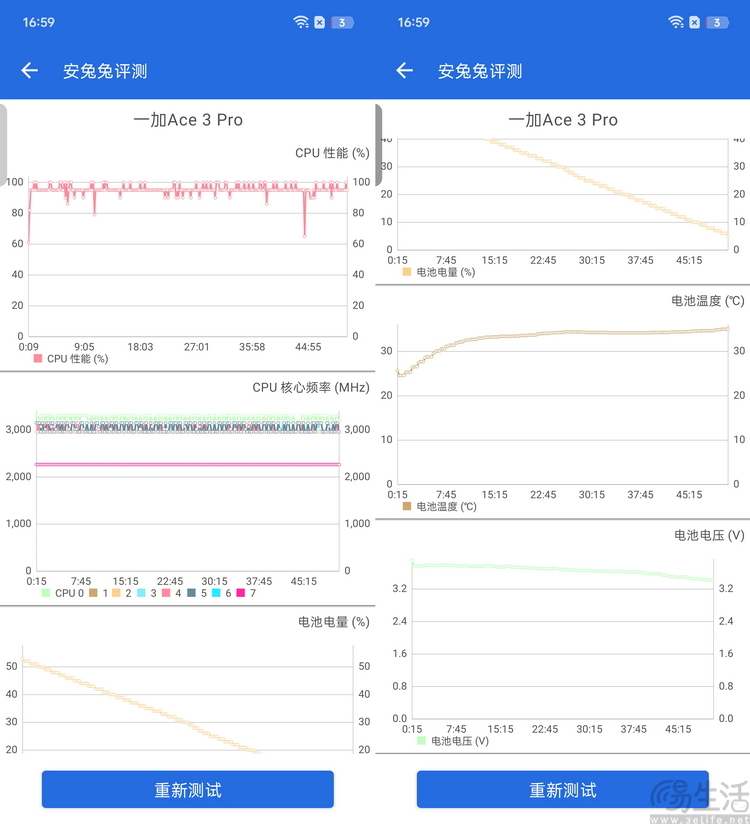Tap the X SIM icon in the right status bar
Screen dimensions: 750x825
click(695, 22)
